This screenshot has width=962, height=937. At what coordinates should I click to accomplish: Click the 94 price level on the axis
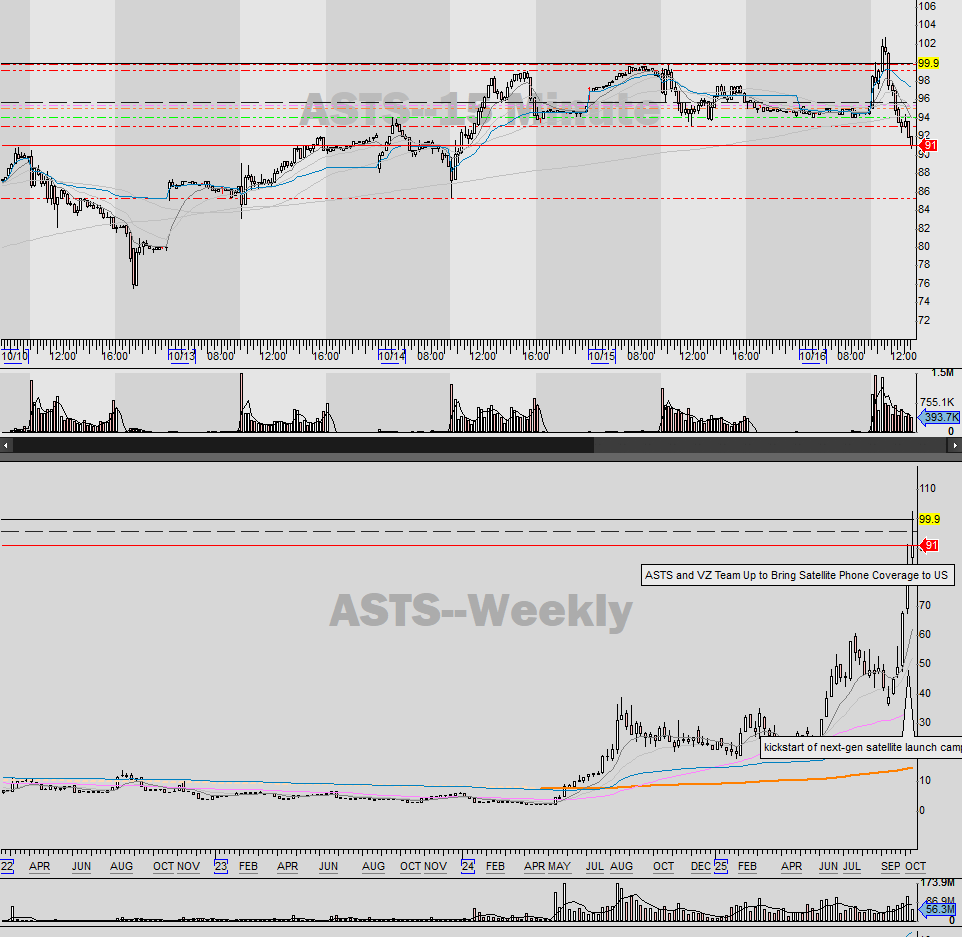coord(924,117)
